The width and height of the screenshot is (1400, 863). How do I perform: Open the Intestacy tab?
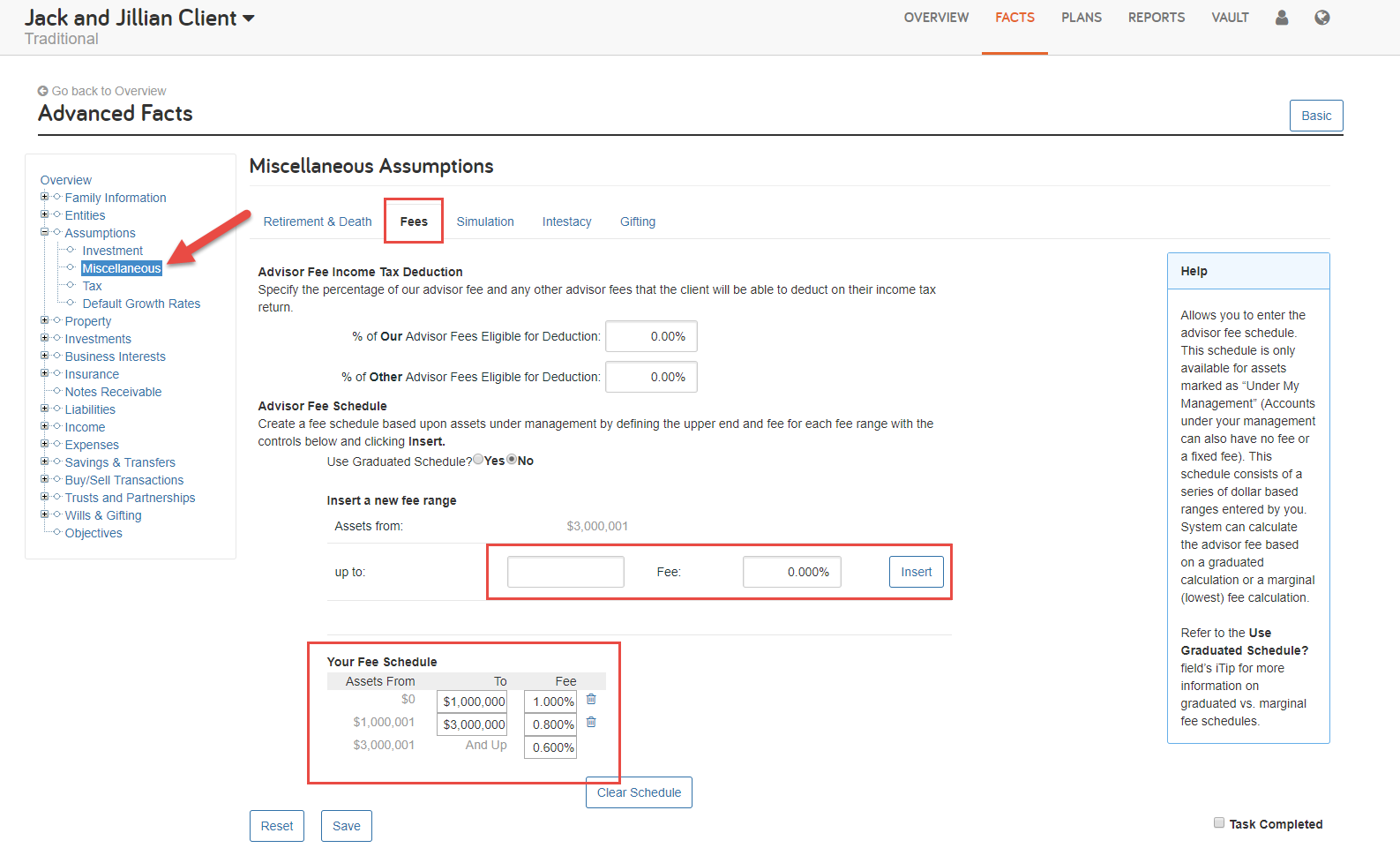(x=566, y=221)
